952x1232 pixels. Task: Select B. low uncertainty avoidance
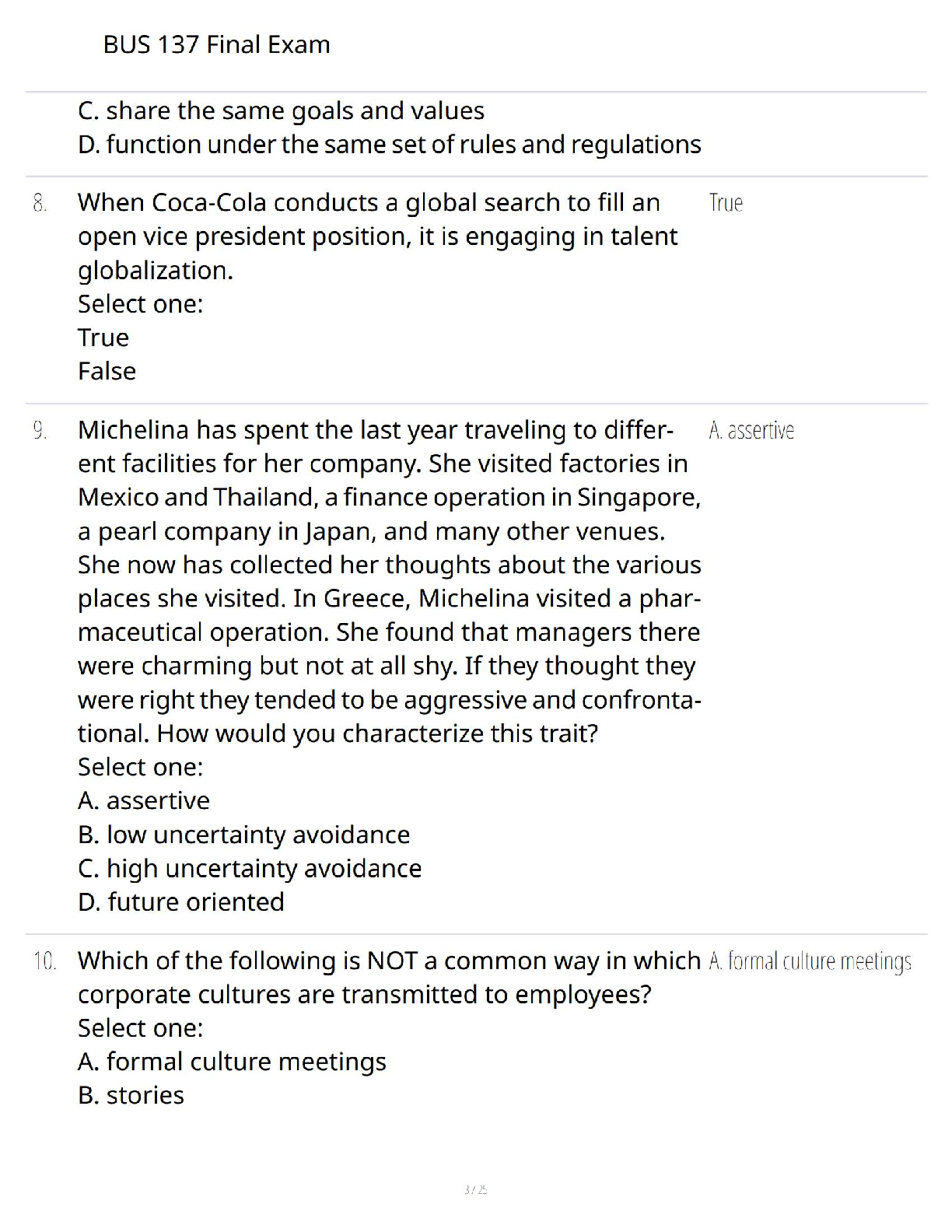click(243, 835)
